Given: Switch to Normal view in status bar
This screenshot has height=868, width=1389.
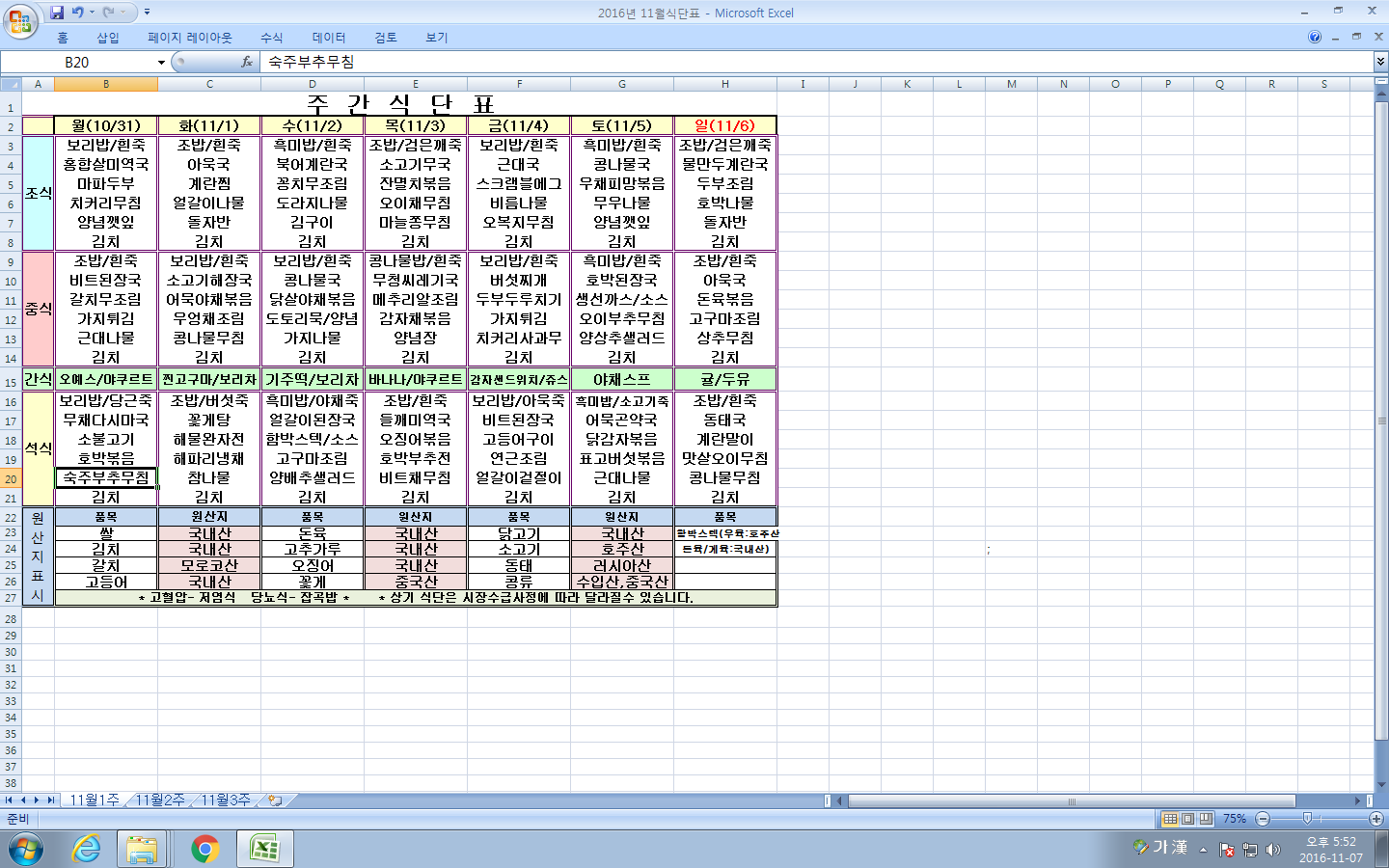Looking at the screenshot, I should 1170,819.
